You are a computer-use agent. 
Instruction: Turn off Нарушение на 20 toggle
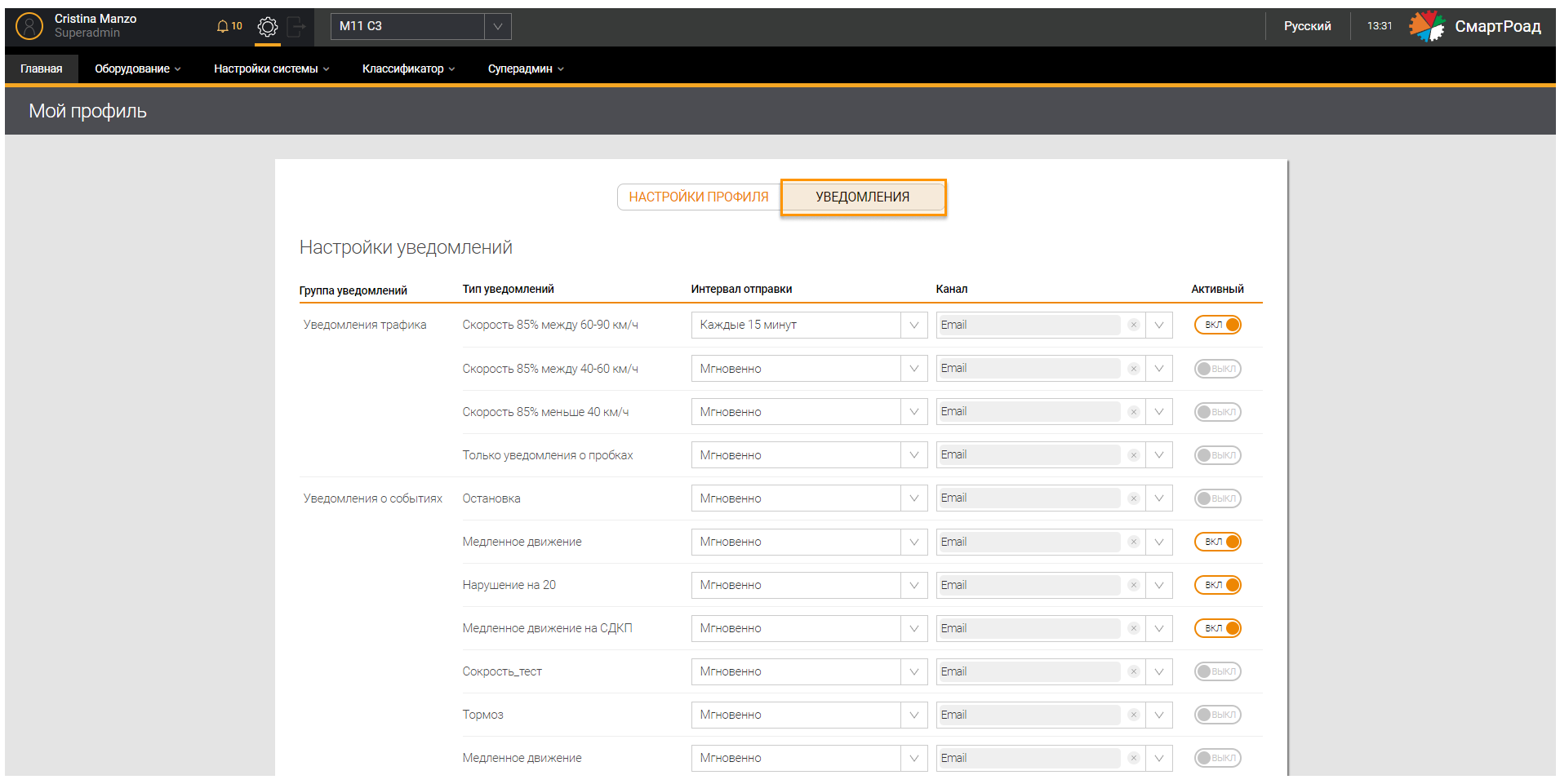pyautogui.click(x=1217, y=585)
